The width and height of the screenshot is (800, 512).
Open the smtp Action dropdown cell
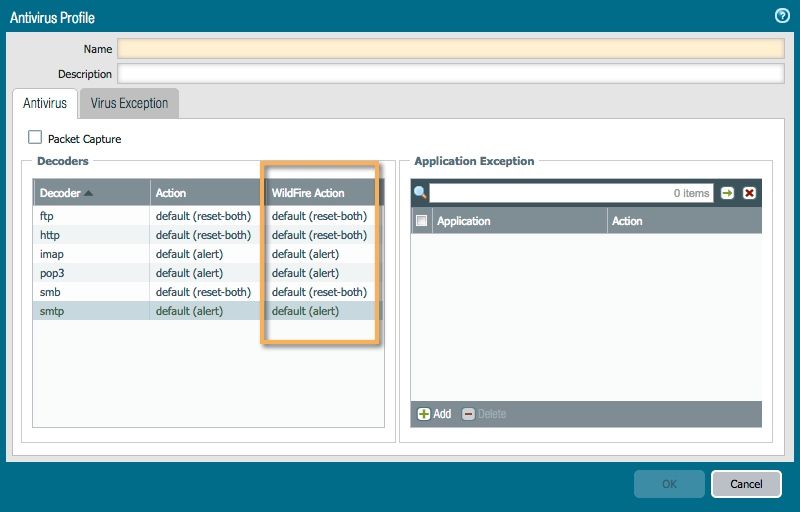(x=205, y=311)
